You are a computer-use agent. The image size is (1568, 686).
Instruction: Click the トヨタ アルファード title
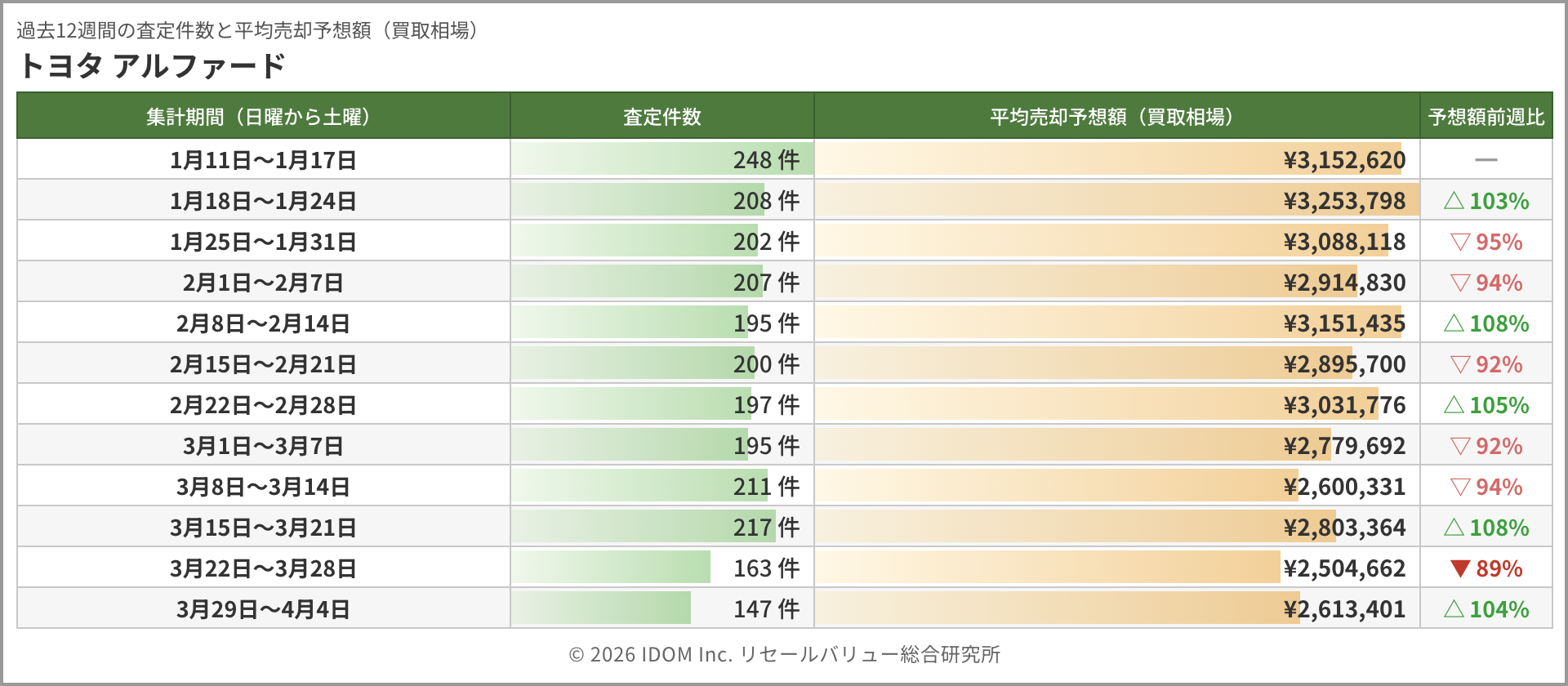[152, 65]
